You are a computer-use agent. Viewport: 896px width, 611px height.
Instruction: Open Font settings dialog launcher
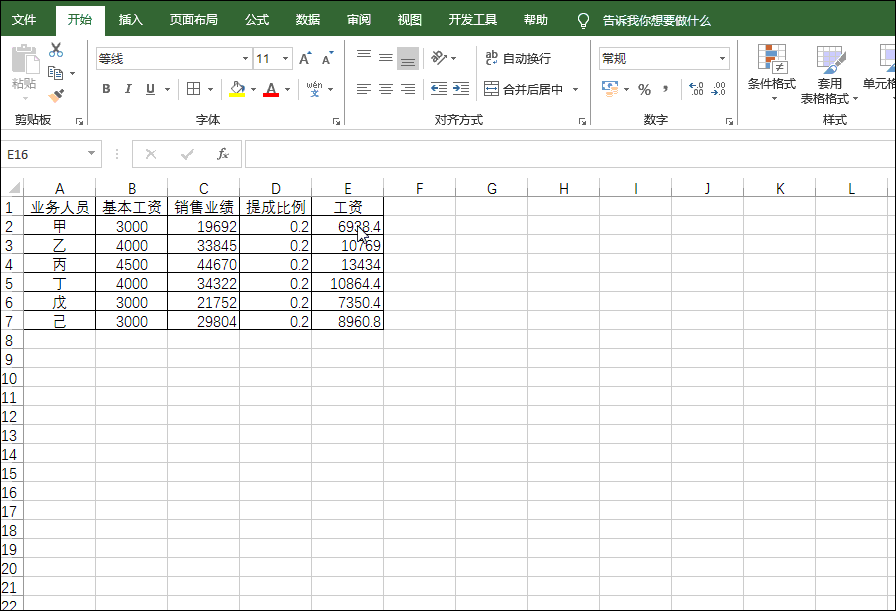tap(337, 121)
